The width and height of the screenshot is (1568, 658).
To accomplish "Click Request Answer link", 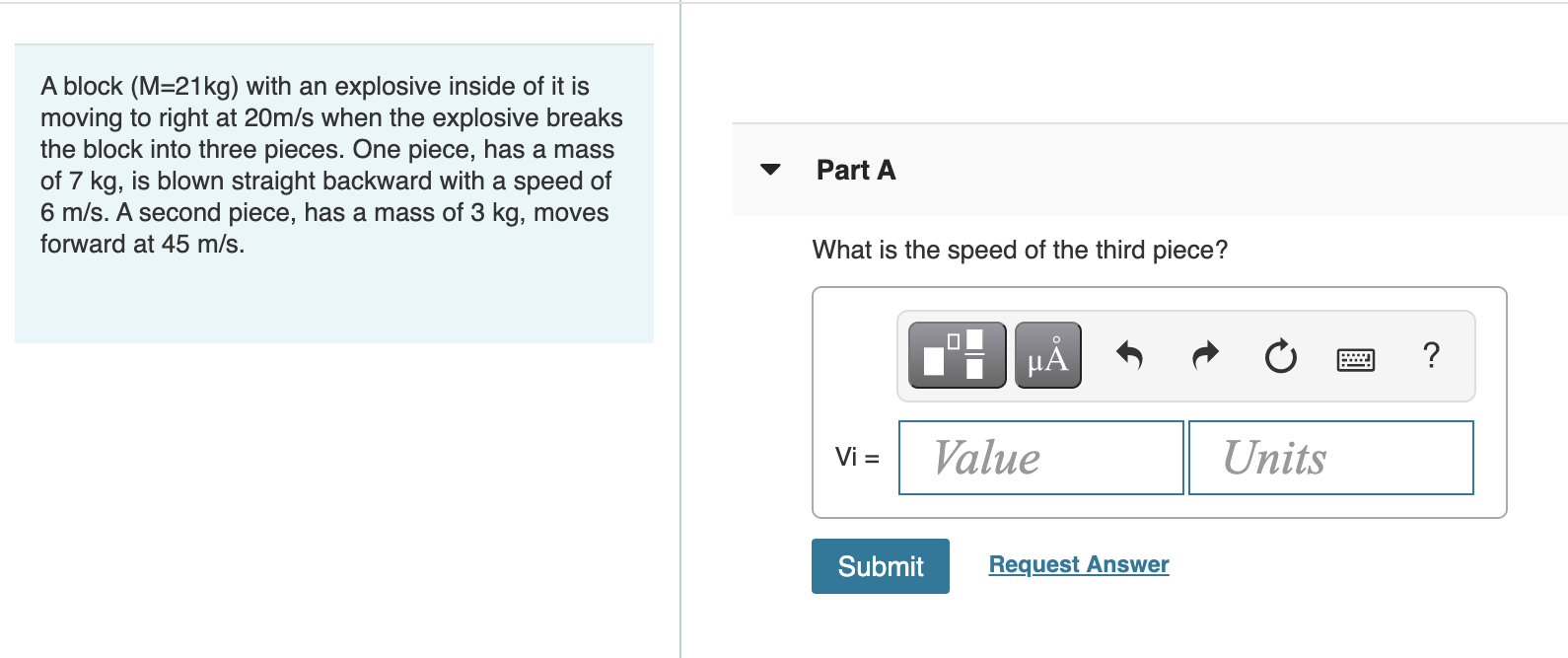I will [1078, 563].
